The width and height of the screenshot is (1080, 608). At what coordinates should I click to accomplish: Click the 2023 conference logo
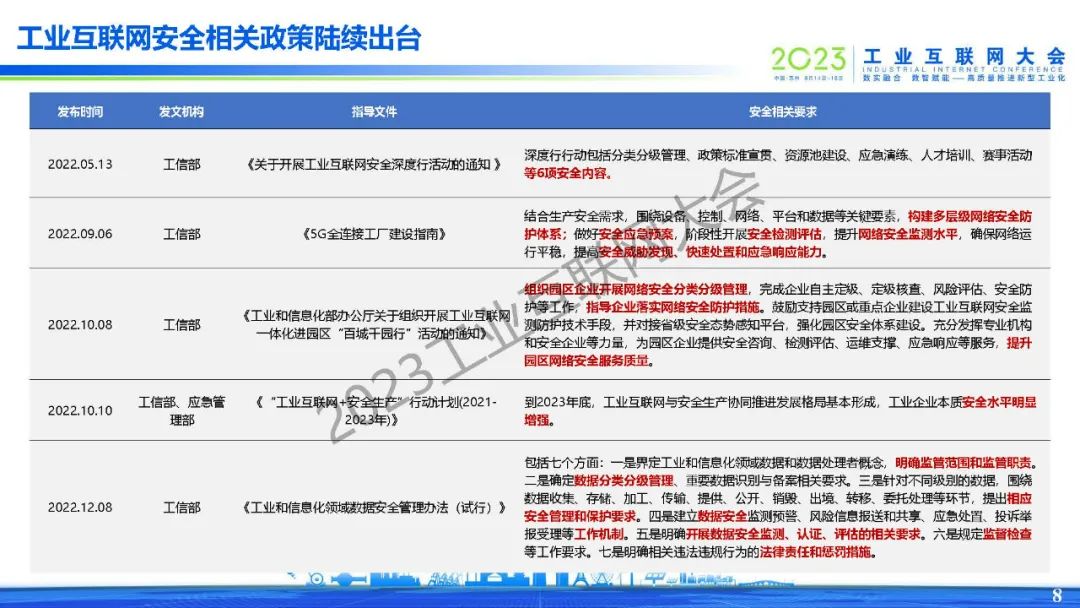[808, 58]
